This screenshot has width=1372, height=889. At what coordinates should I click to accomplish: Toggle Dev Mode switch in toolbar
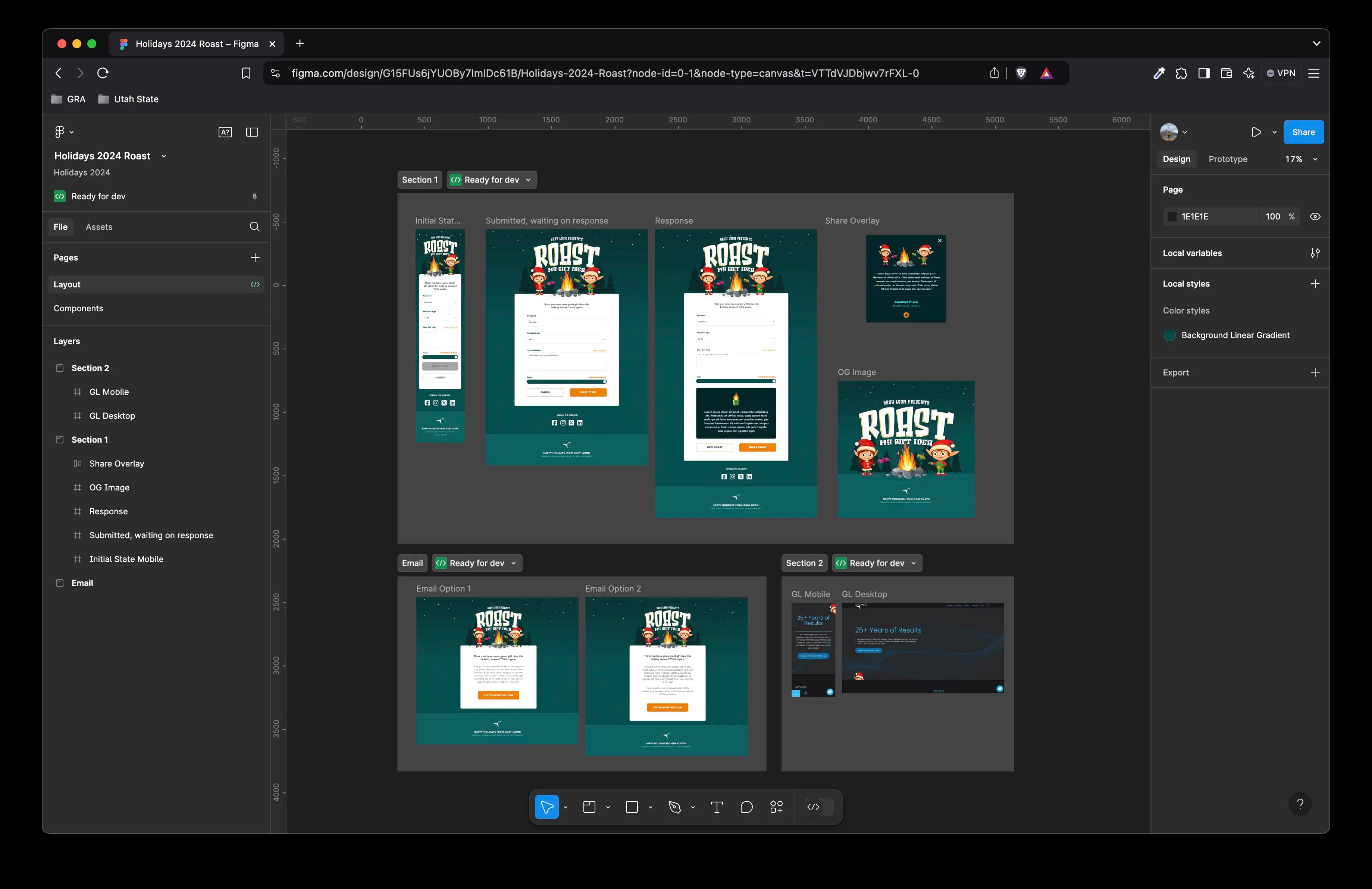click(819, 807)
